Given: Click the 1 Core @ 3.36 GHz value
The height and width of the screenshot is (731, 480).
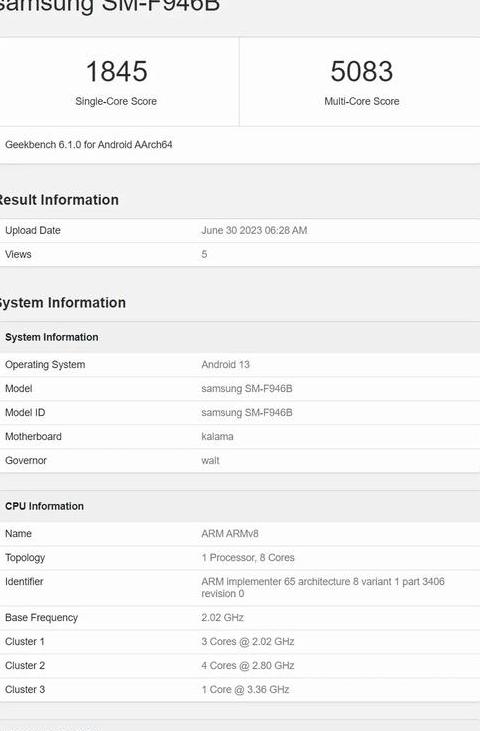Looking at the screenshot, I should [x=245, y=690].
